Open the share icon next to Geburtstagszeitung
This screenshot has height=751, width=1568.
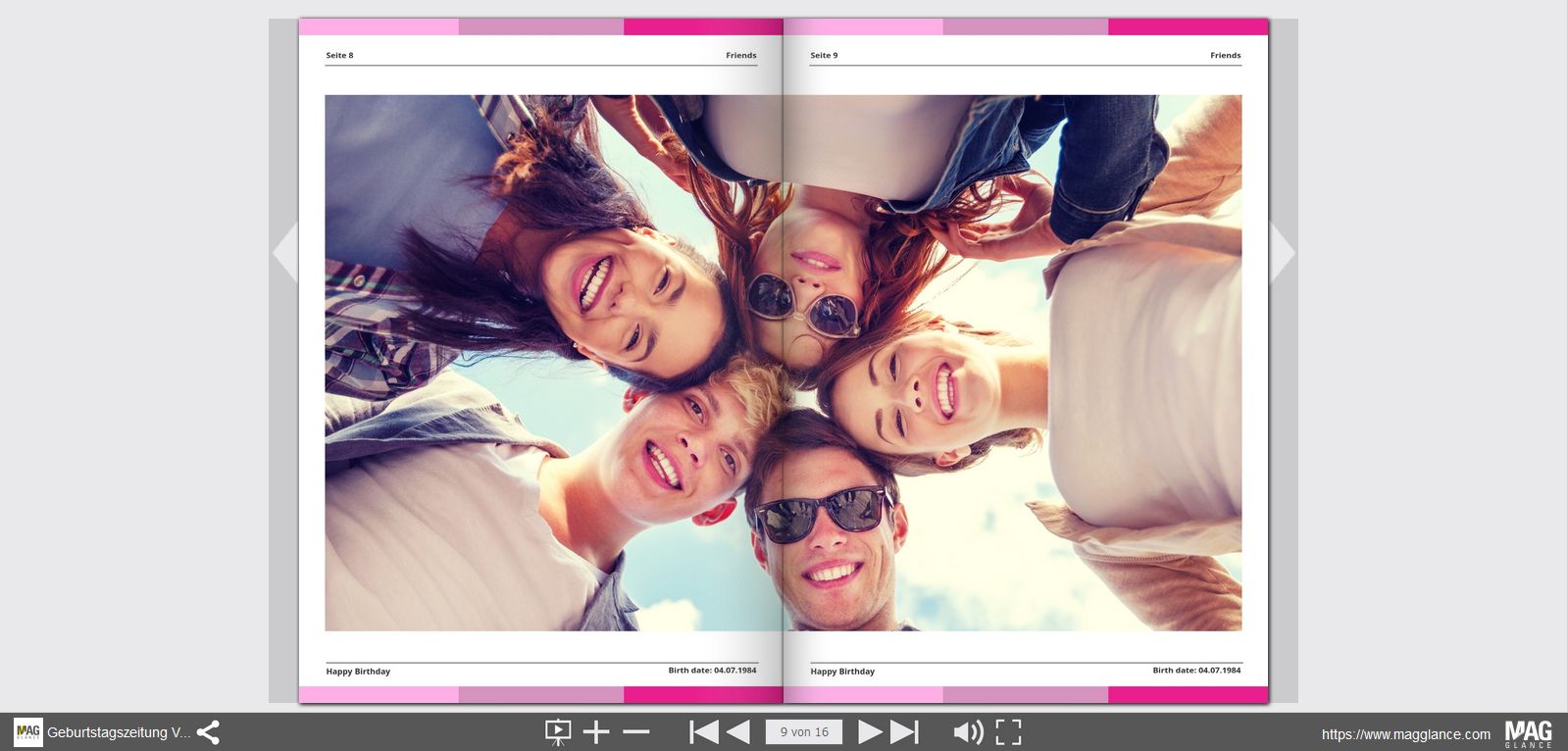coord(208,732)
